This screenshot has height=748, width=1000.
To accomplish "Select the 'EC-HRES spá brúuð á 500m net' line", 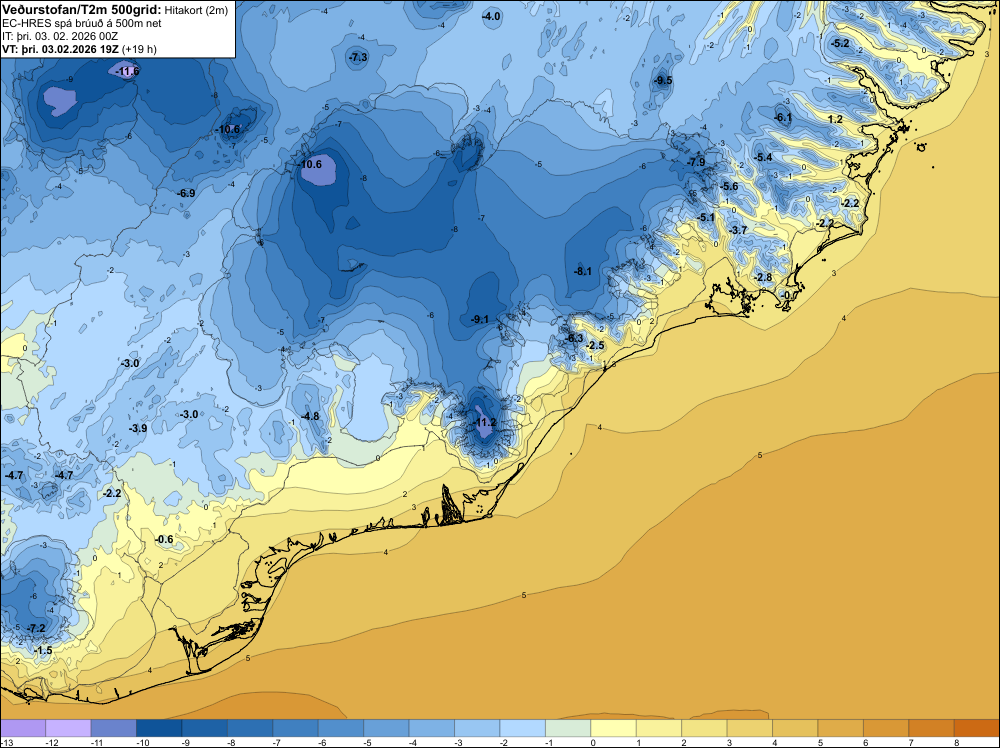I will click(82, 23).
